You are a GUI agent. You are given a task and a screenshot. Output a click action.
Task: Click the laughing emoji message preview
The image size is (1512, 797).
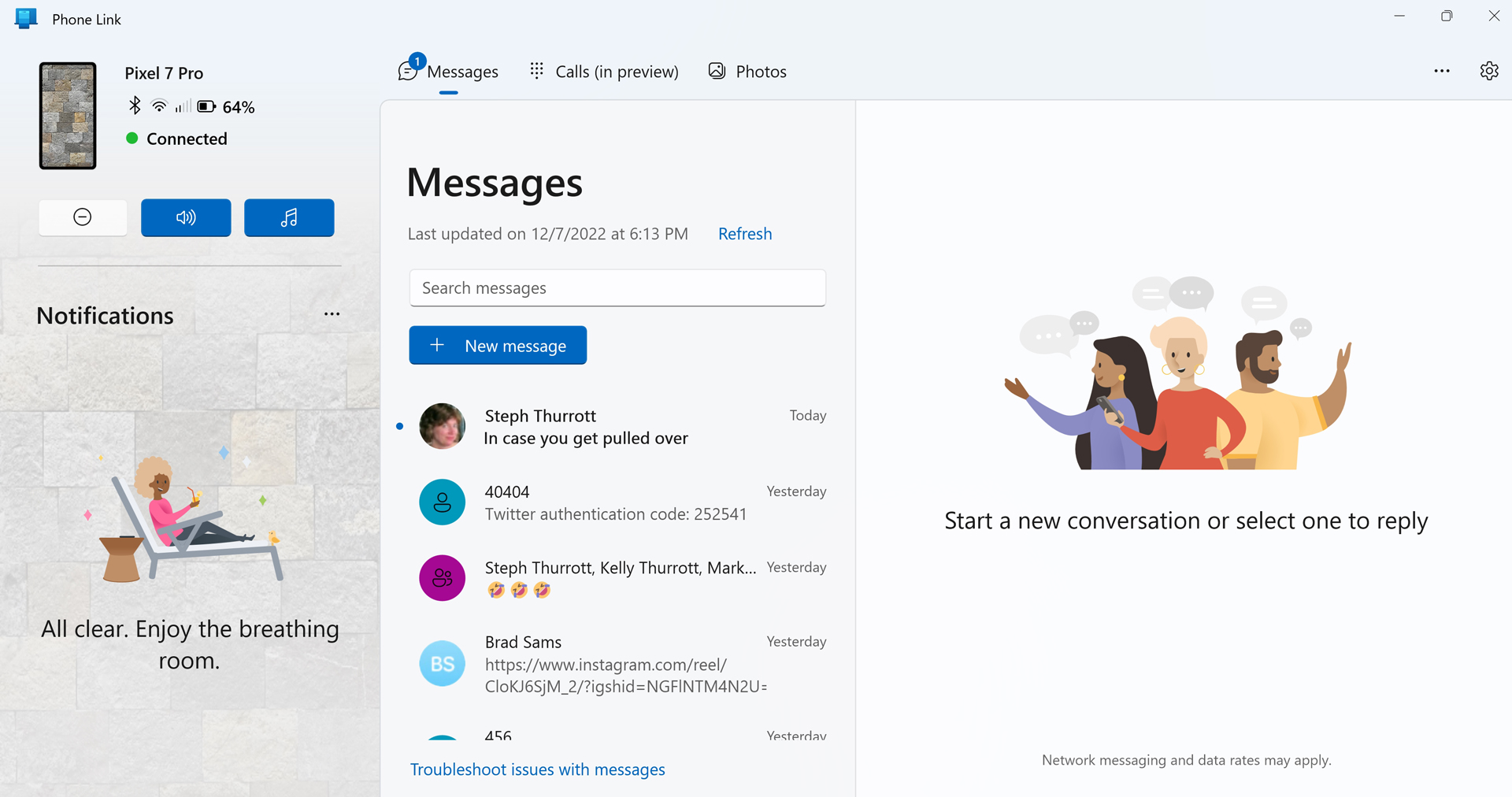point(519,590)
